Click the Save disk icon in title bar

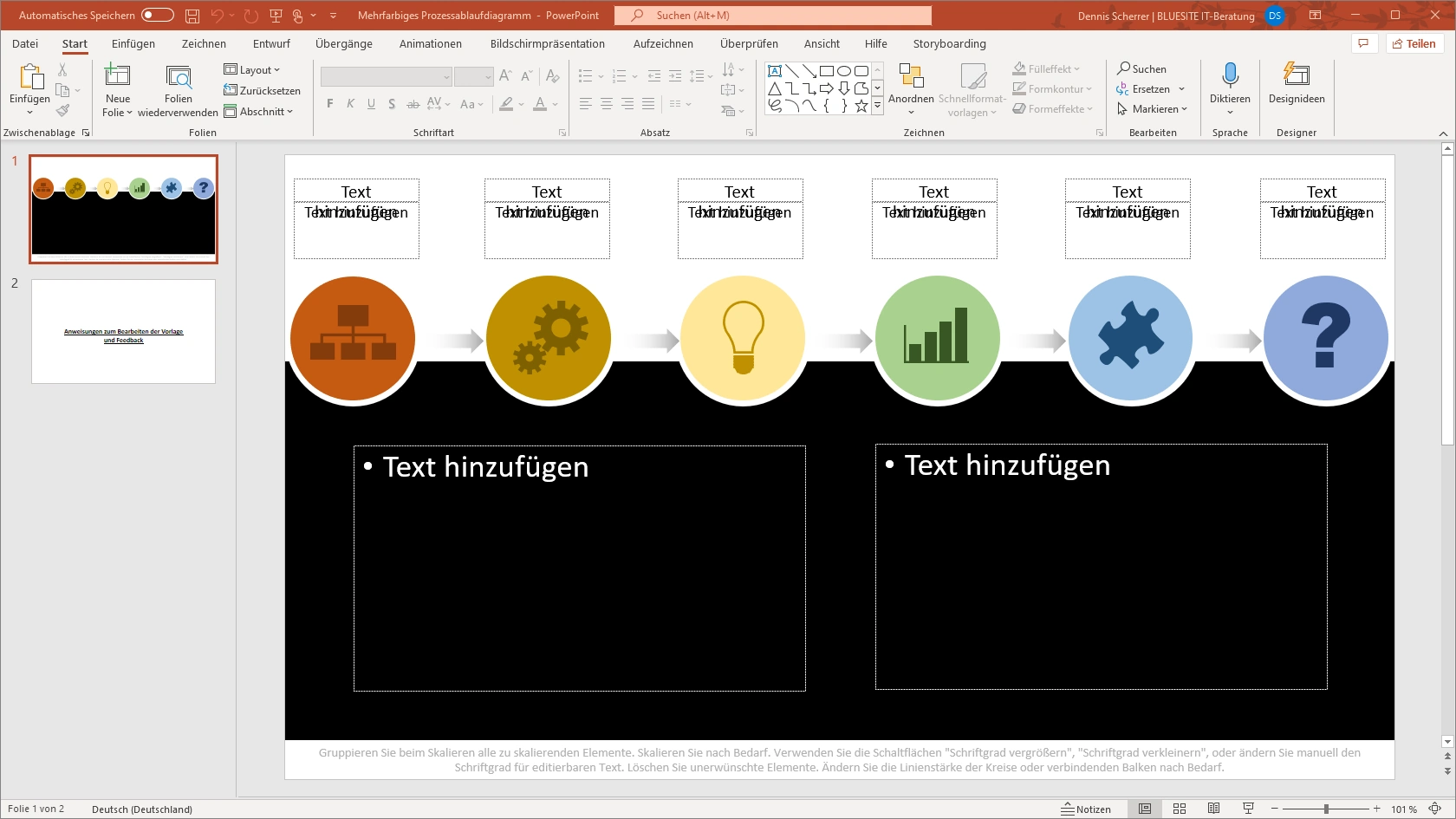[x=192, y=16]
